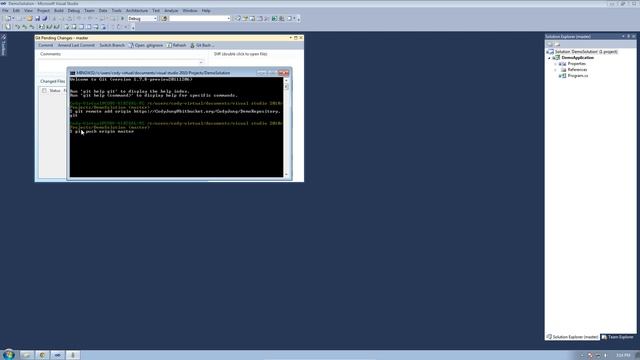Image resolution: width=640 pixels, height=360 pixels.
Task: Click the top toolbar overflow options arrow
Action: click(x=299, y=19)
